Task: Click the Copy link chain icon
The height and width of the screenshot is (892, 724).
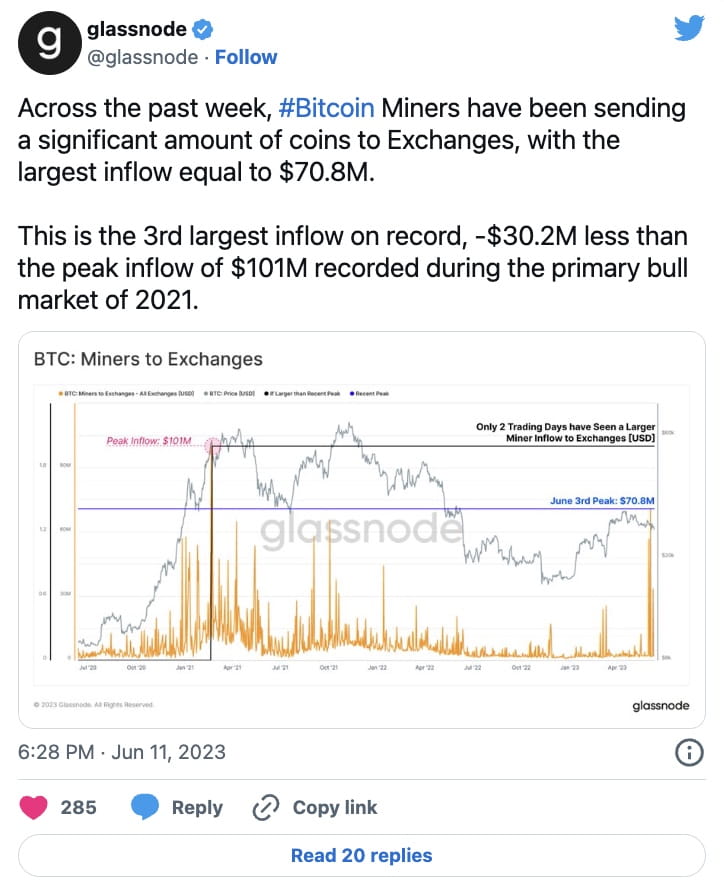Action: [264, 807]
